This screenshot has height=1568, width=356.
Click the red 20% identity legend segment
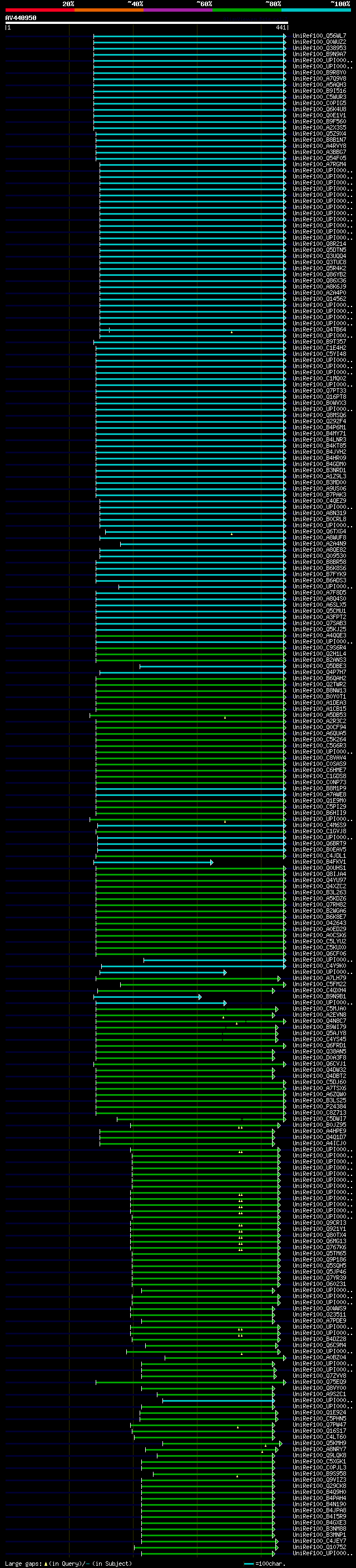click(39, 10)
